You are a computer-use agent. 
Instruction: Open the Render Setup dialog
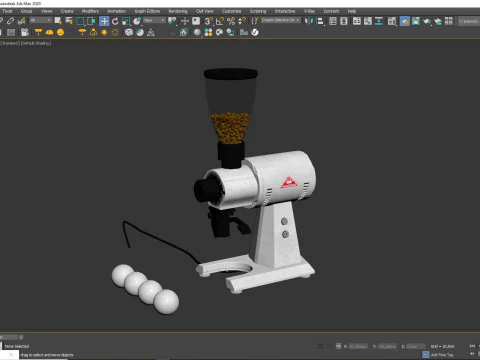[x=405, y=21]
